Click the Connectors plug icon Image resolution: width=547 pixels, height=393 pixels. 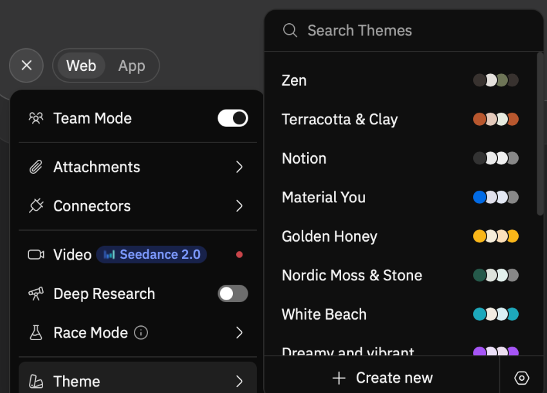tap(36, 206)
